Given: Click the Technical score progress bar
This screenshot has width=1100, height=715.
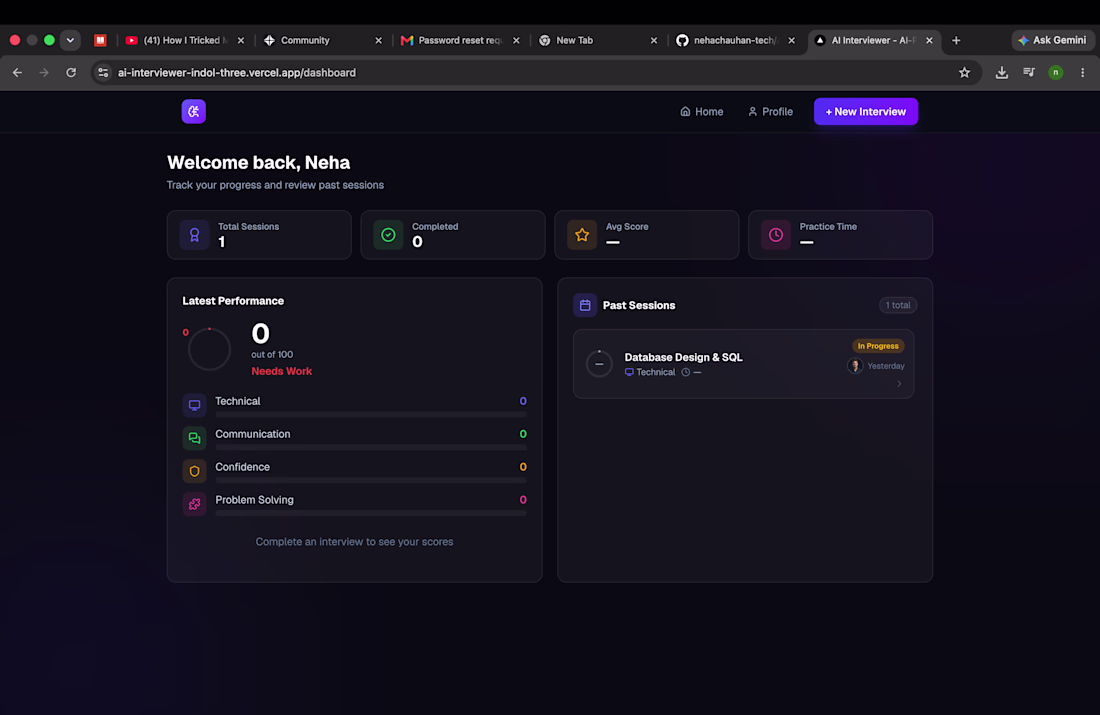Looking at the screenshot, I should coord(370,415).
